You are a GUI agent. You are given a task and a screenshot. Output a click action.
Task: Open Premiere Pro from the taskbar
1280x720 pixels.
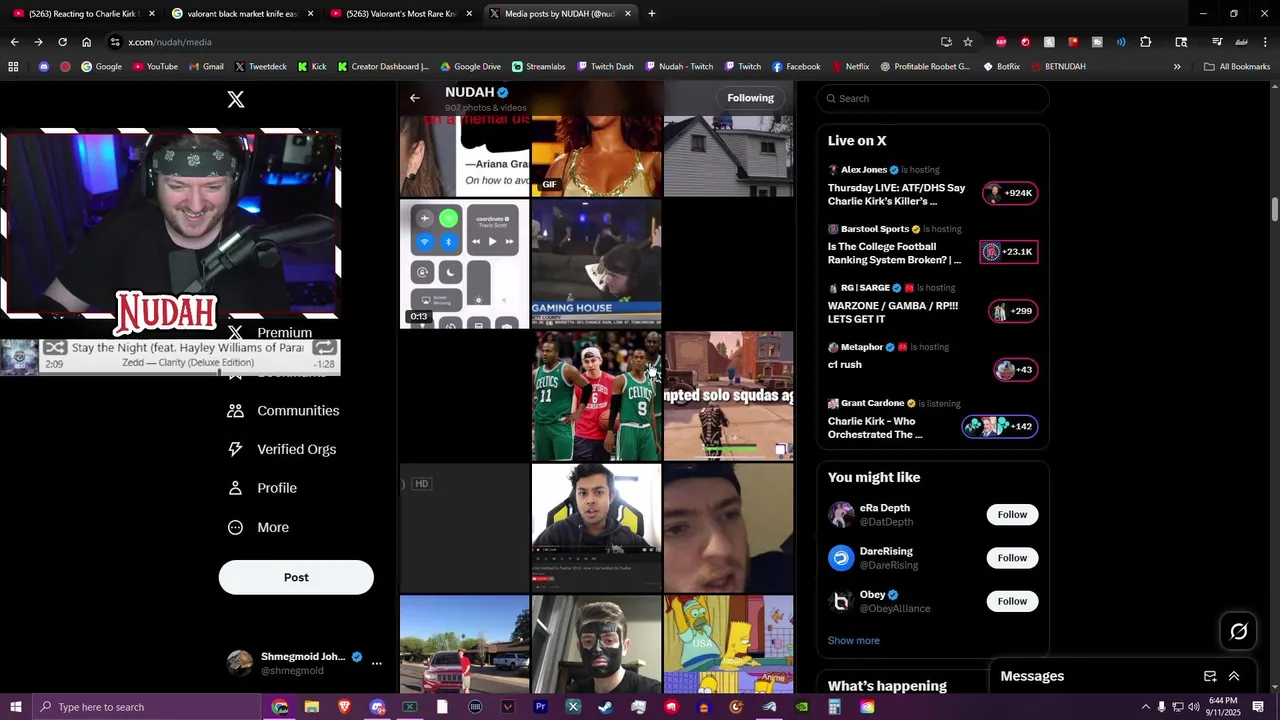tap(541, 707)
